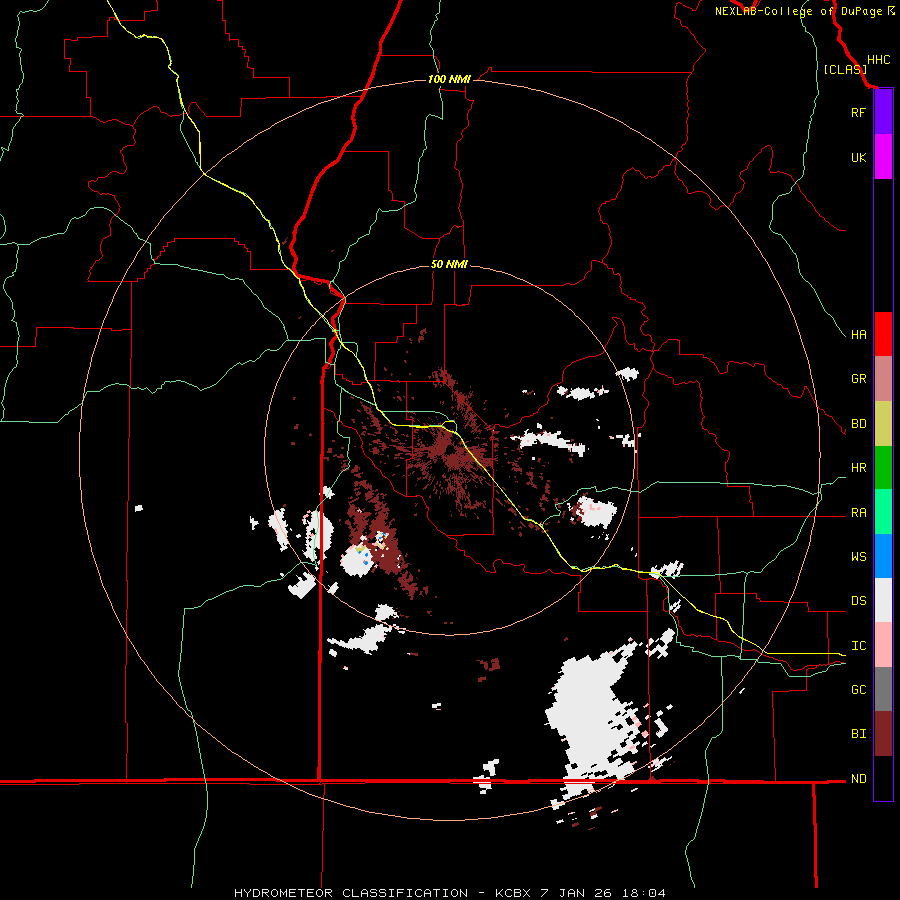Click the magenta UK legend color swatch
This screenshot has height=900, width=900.
tap(883, 157)
